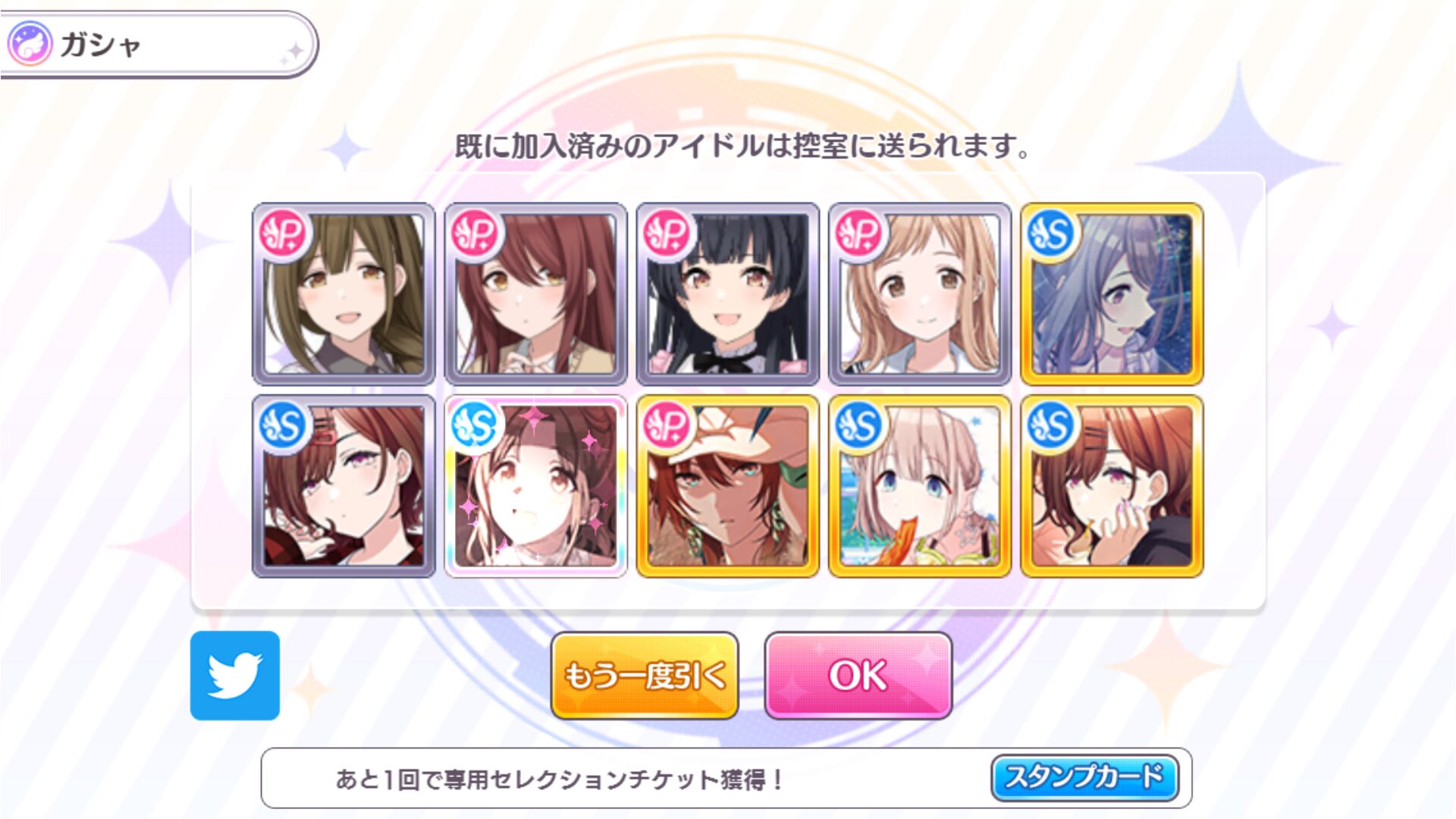Click S badge on purple-haired idol card
Screen dimensions: 1456x819
coord(1051,234)
